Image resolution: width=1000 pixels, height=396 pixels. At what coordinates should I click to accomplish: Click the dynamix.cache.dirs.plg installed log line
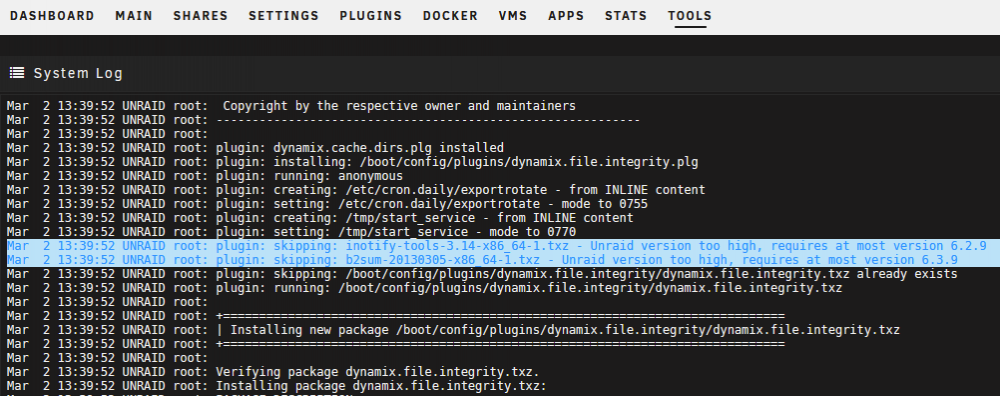tap(255, 147)
